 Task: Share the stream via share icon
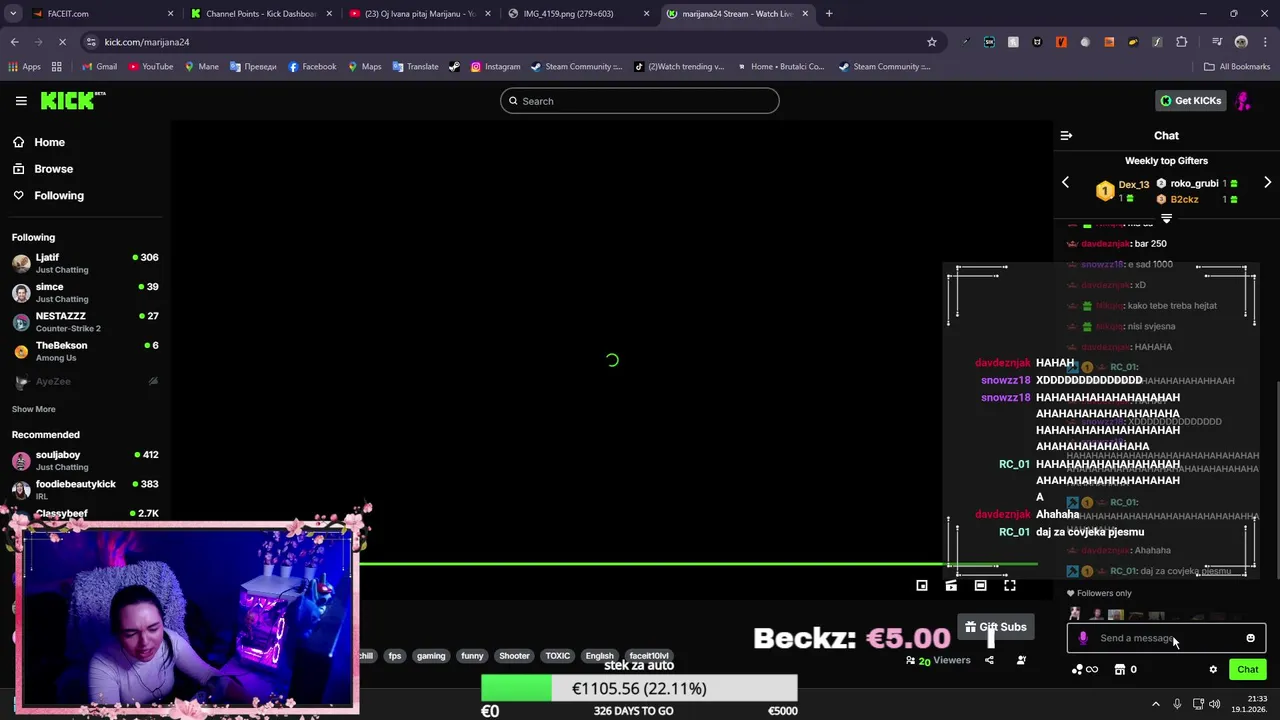[x=989, y=660]
